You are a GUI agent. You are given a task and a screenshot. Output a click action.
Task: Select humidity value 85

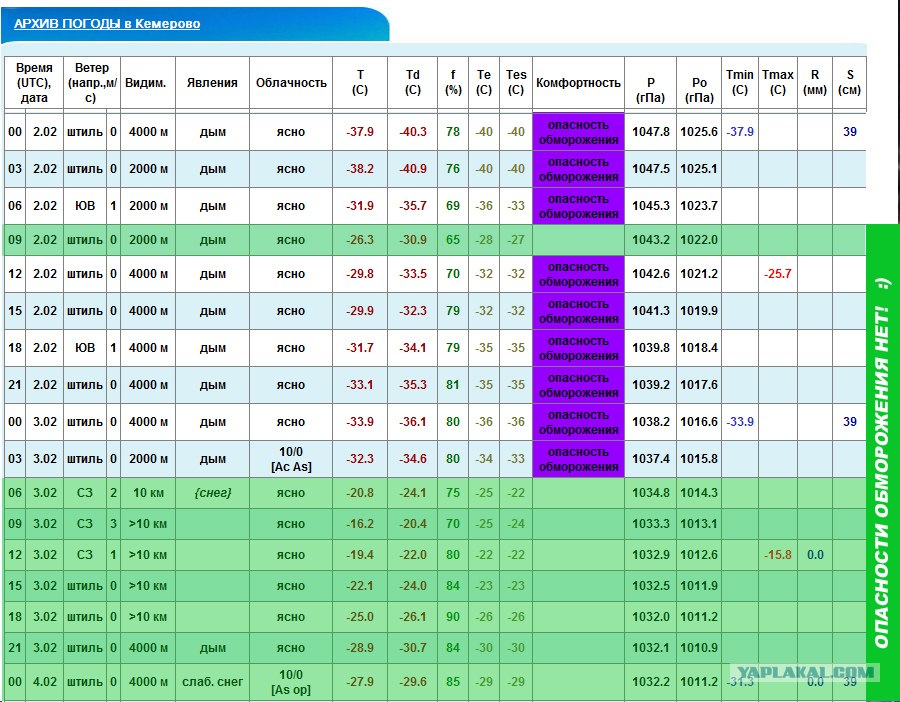click(x=453, y=681)
